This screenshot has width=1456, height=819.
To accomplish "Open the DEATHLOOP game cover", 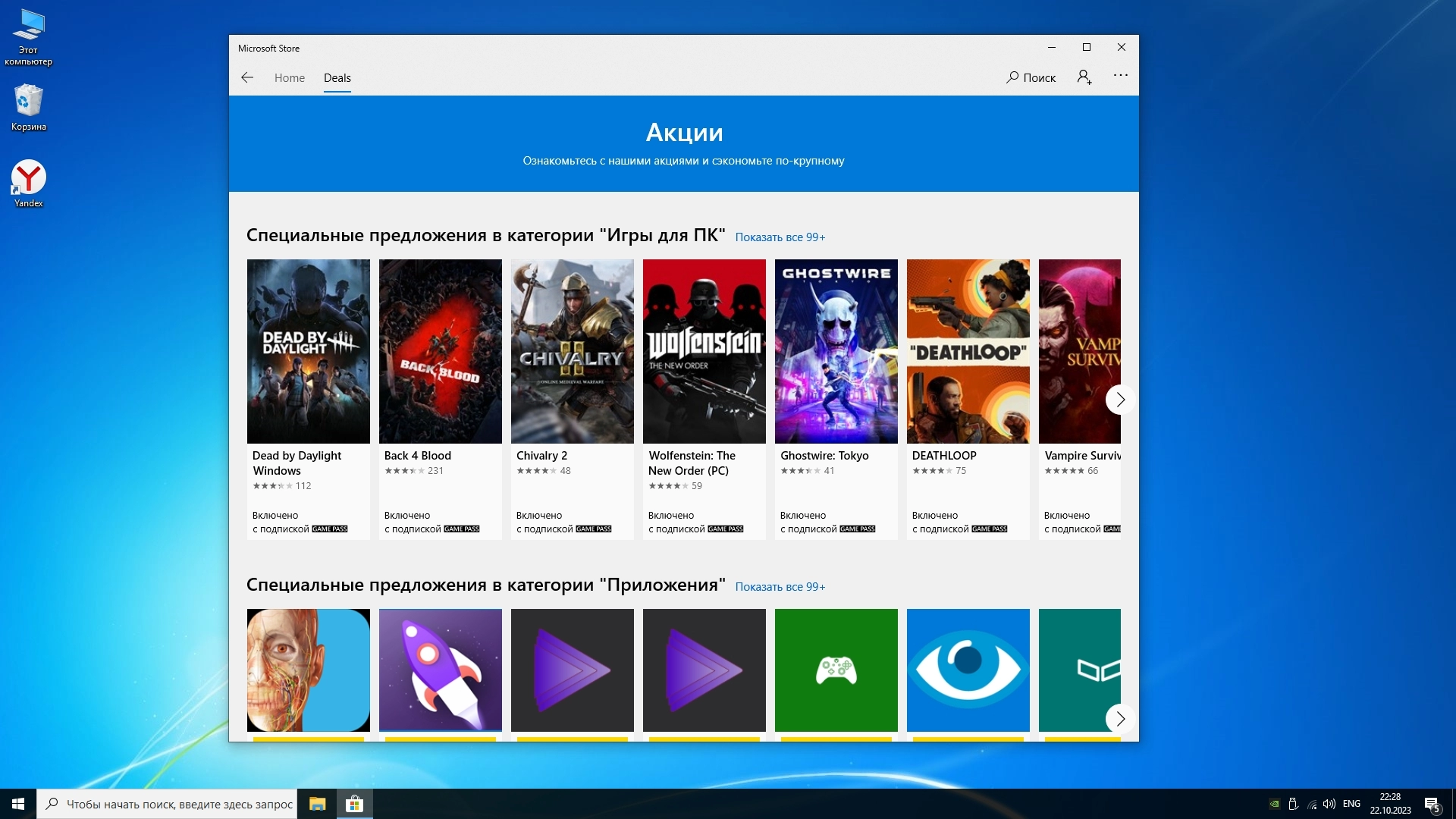I will tap(968, 351).
